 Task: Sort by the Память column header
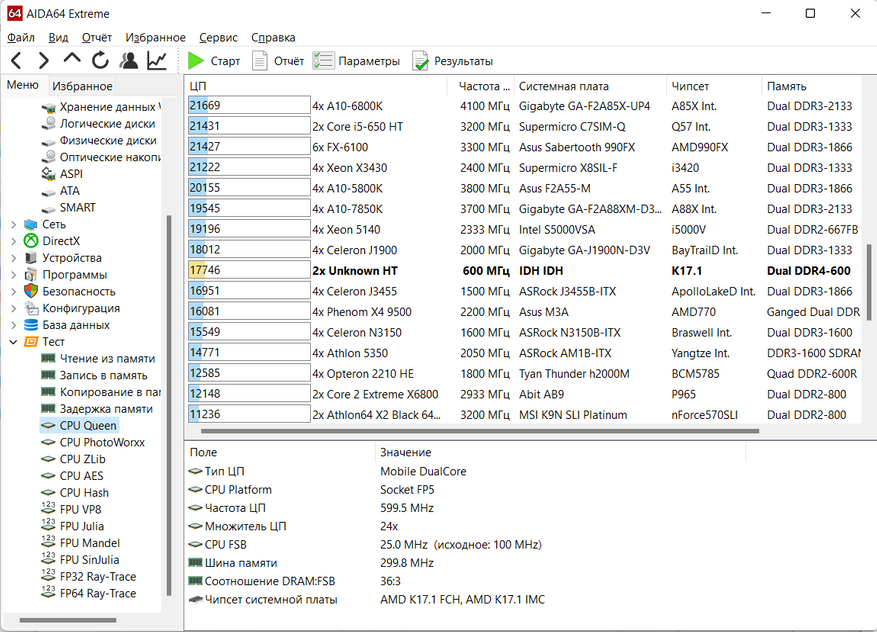(813, 86)
